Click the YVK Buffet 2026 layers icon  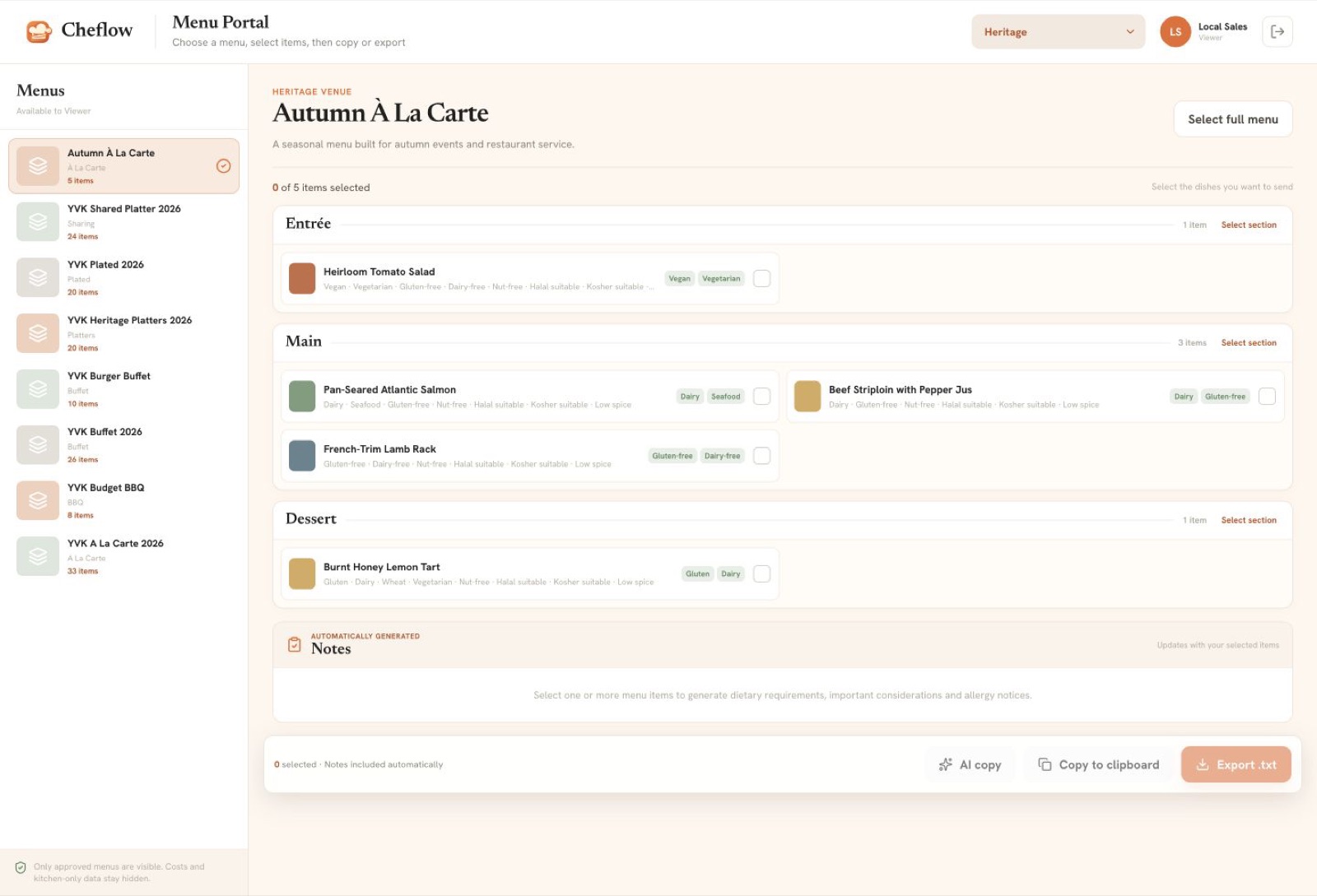38,445
